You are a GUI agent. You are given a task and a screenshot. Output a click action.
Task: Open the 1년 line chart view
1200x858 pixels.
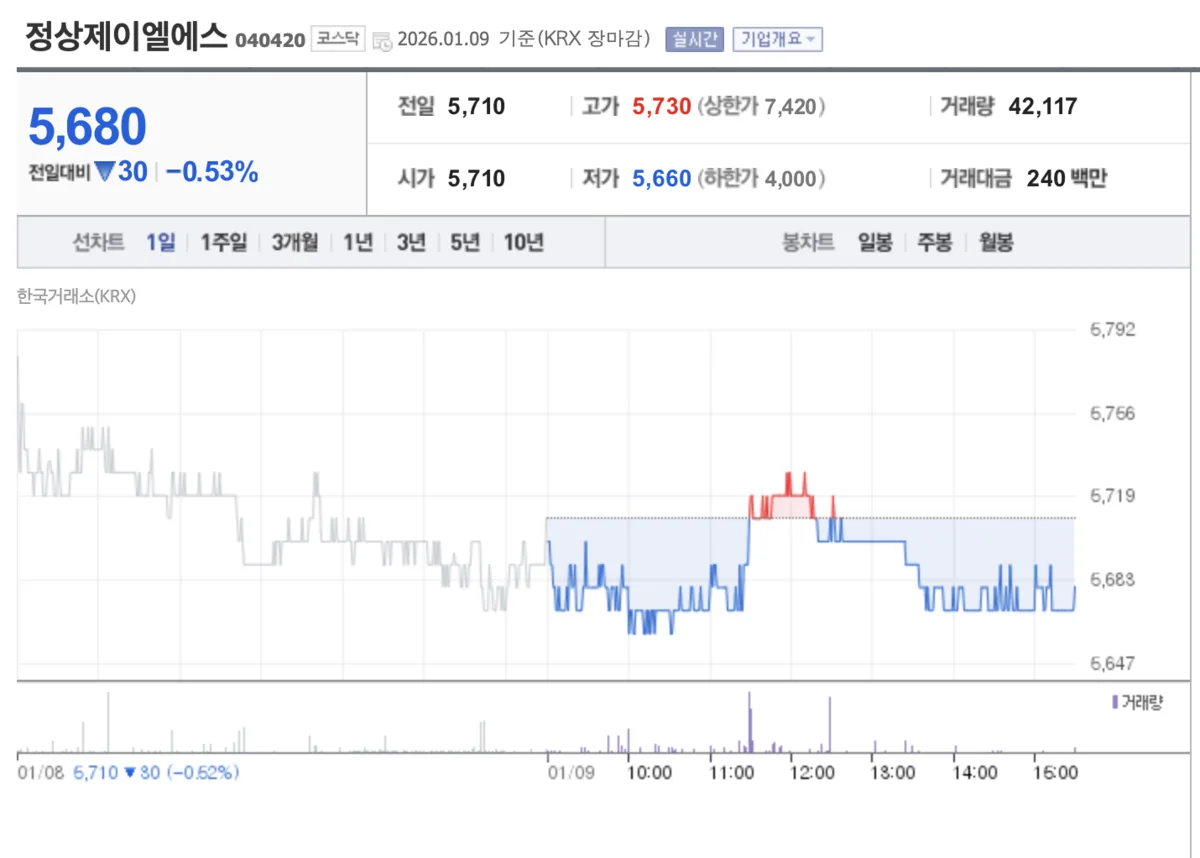[357, 242]
